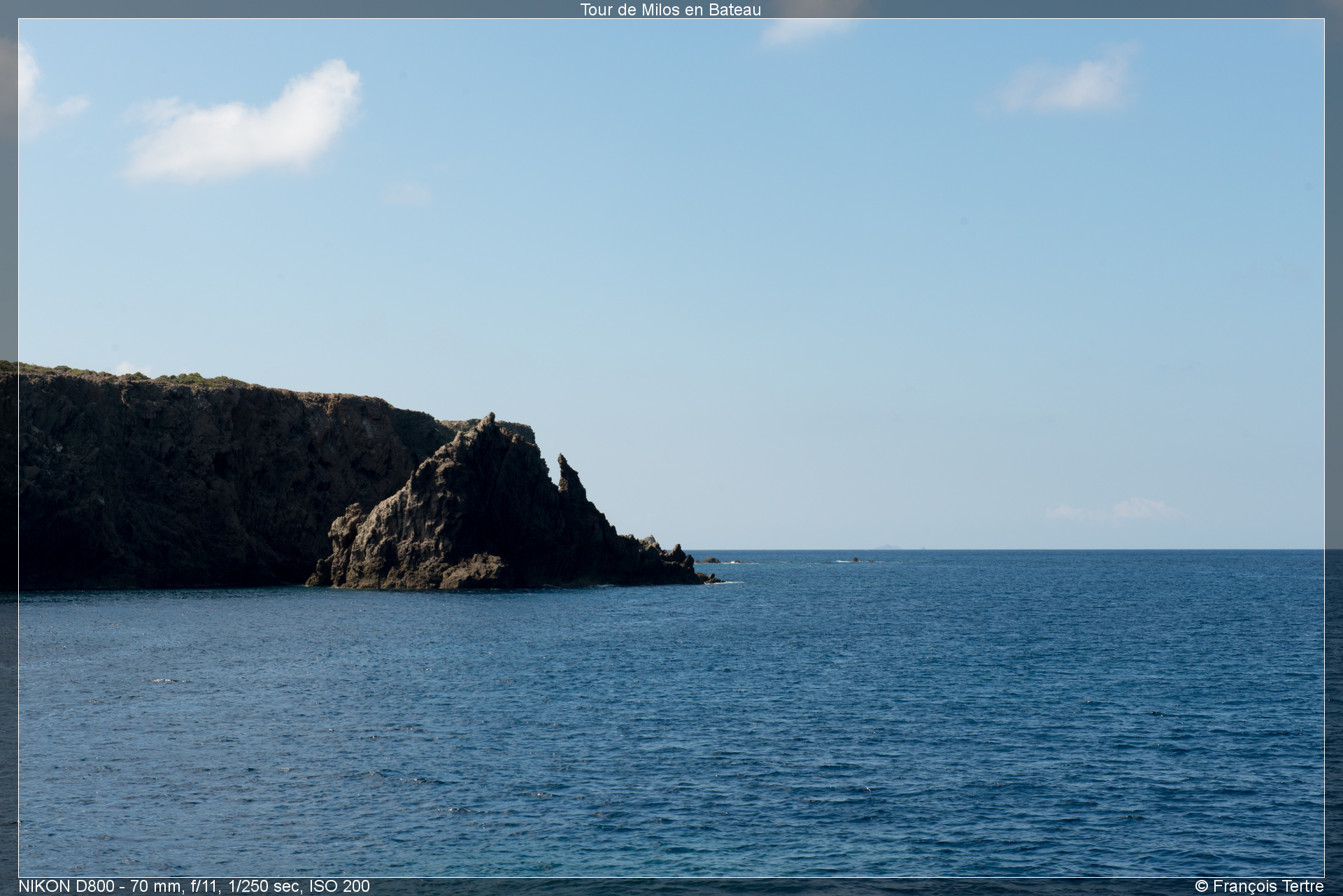Screen dimensions: 1343x896
Task: Click the EXIF caption 'NIKON D800 - 70 mm, f/11, 1/250 sec, ISO 200'
Action: click(x=194, y=886)
